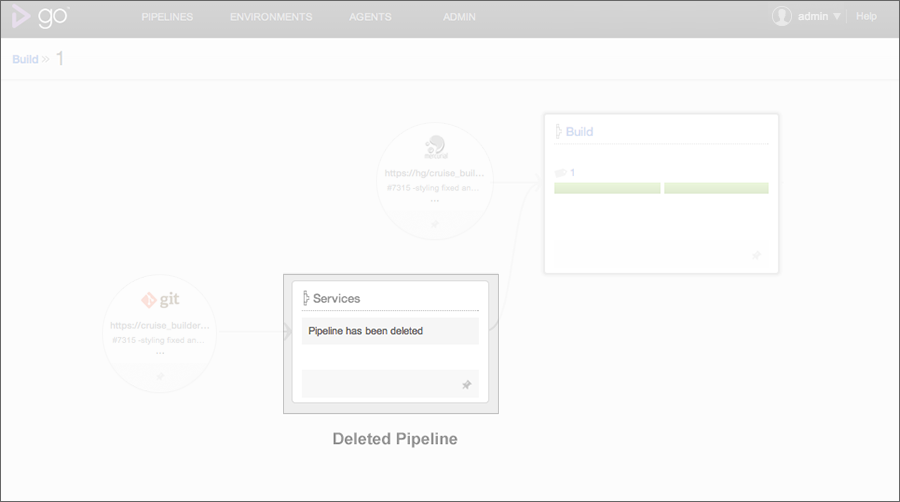This screenshot has height=502, width=900.
Task: Click the label icon beside instance 1
Action: pyautogui.click(x=561, y=173)
